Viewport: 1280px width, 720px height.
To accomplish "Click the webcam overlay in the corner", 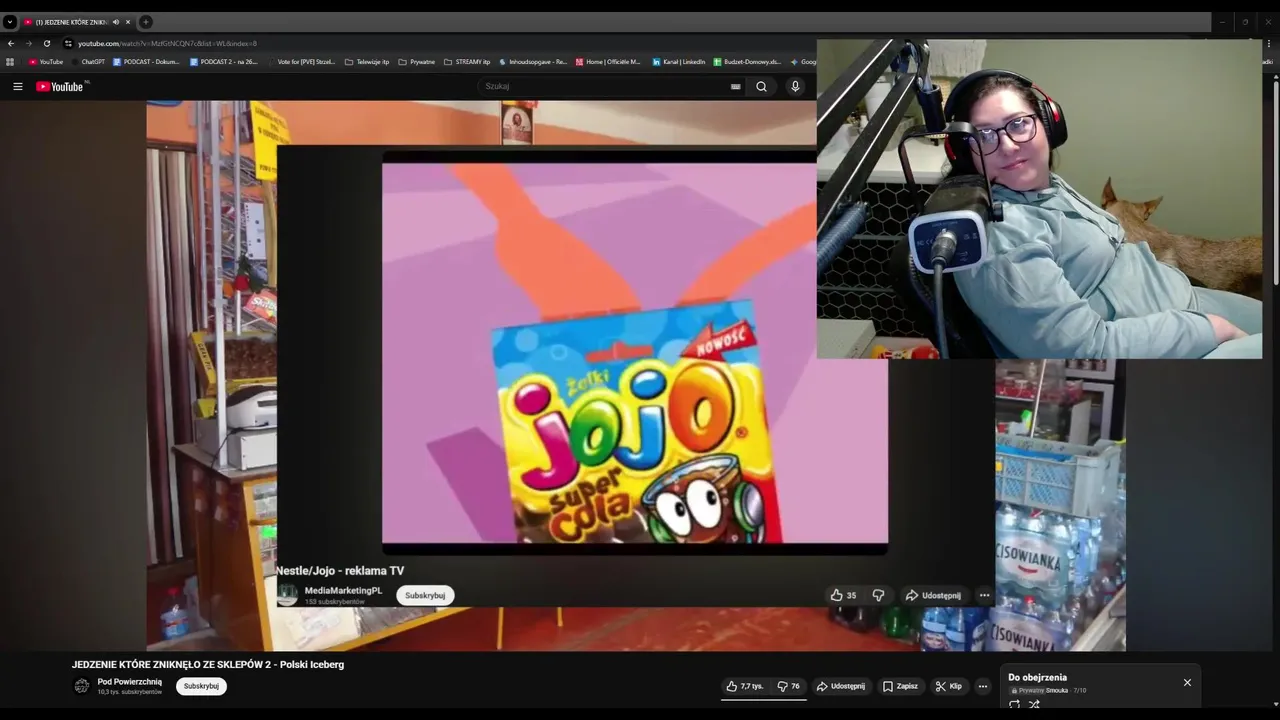I will 1039,199.
